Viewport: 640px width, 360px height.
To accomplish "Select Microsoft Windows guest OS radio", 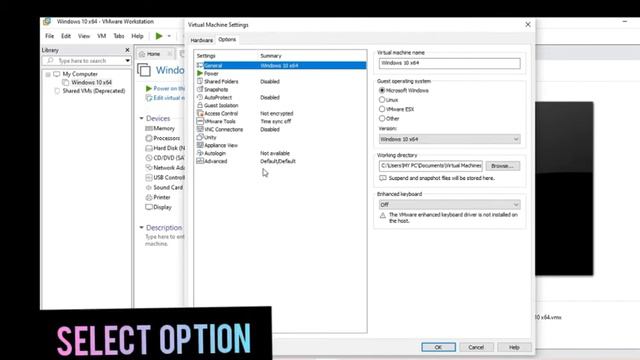I will pos(382,90).
